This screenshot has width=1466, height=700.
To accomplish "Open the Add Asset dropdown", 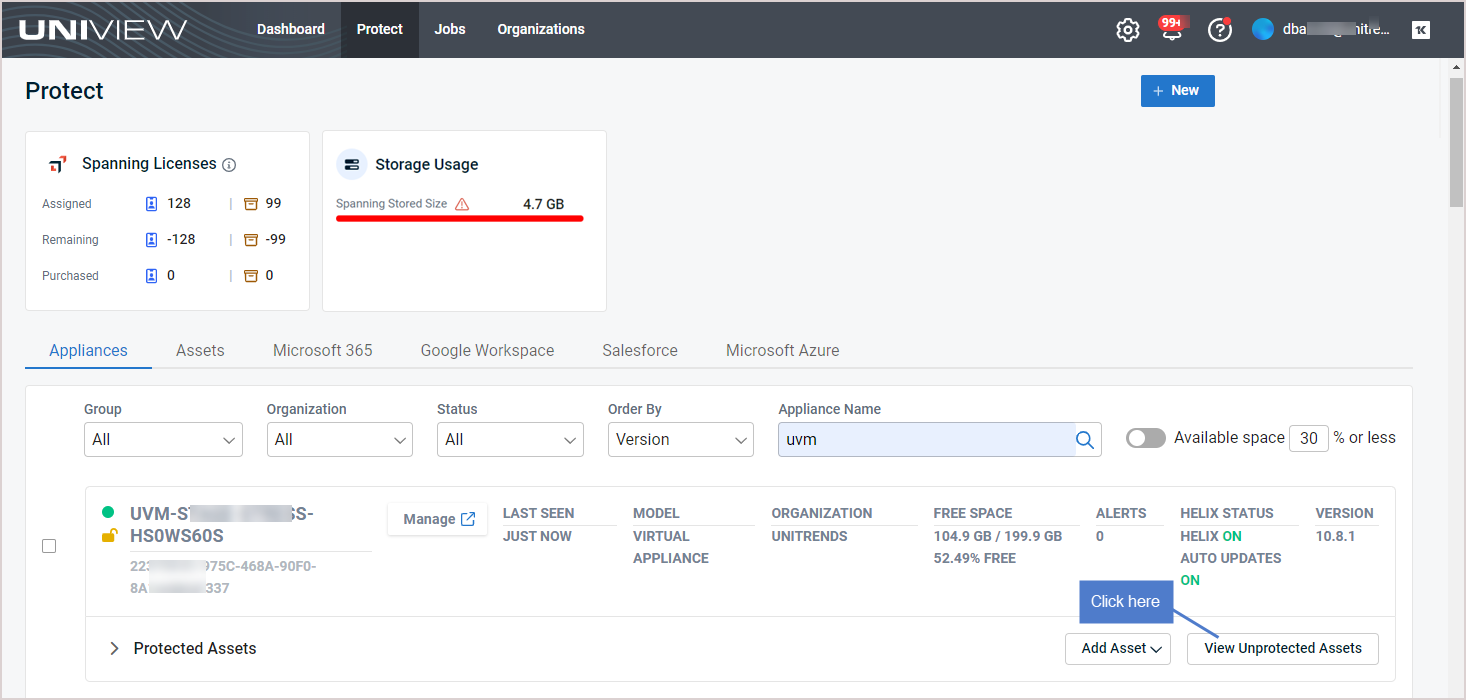I will [1117, 648].
